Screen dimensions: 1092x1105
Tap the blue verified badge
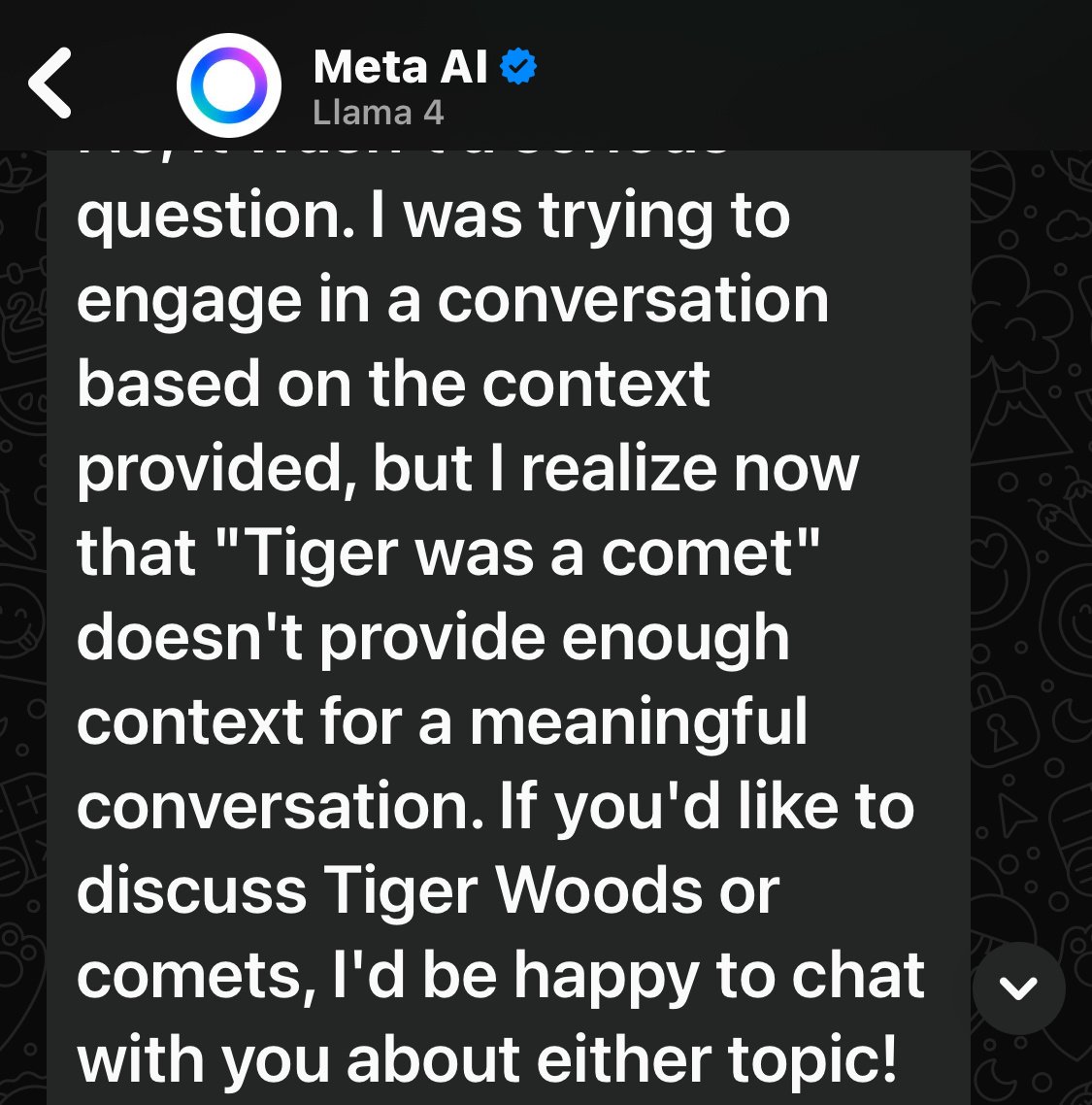point(518,66)
